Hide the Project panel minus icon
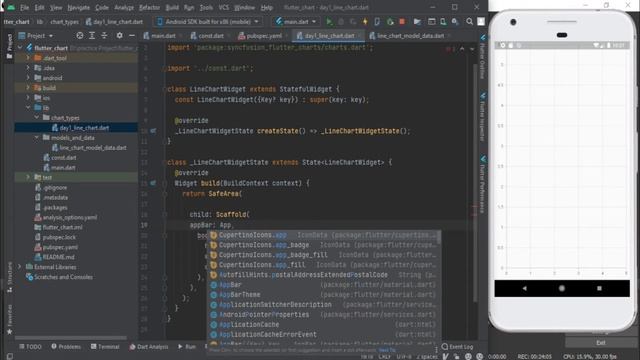The width and height of the screenshot is (640, 360). coord(131,36)
